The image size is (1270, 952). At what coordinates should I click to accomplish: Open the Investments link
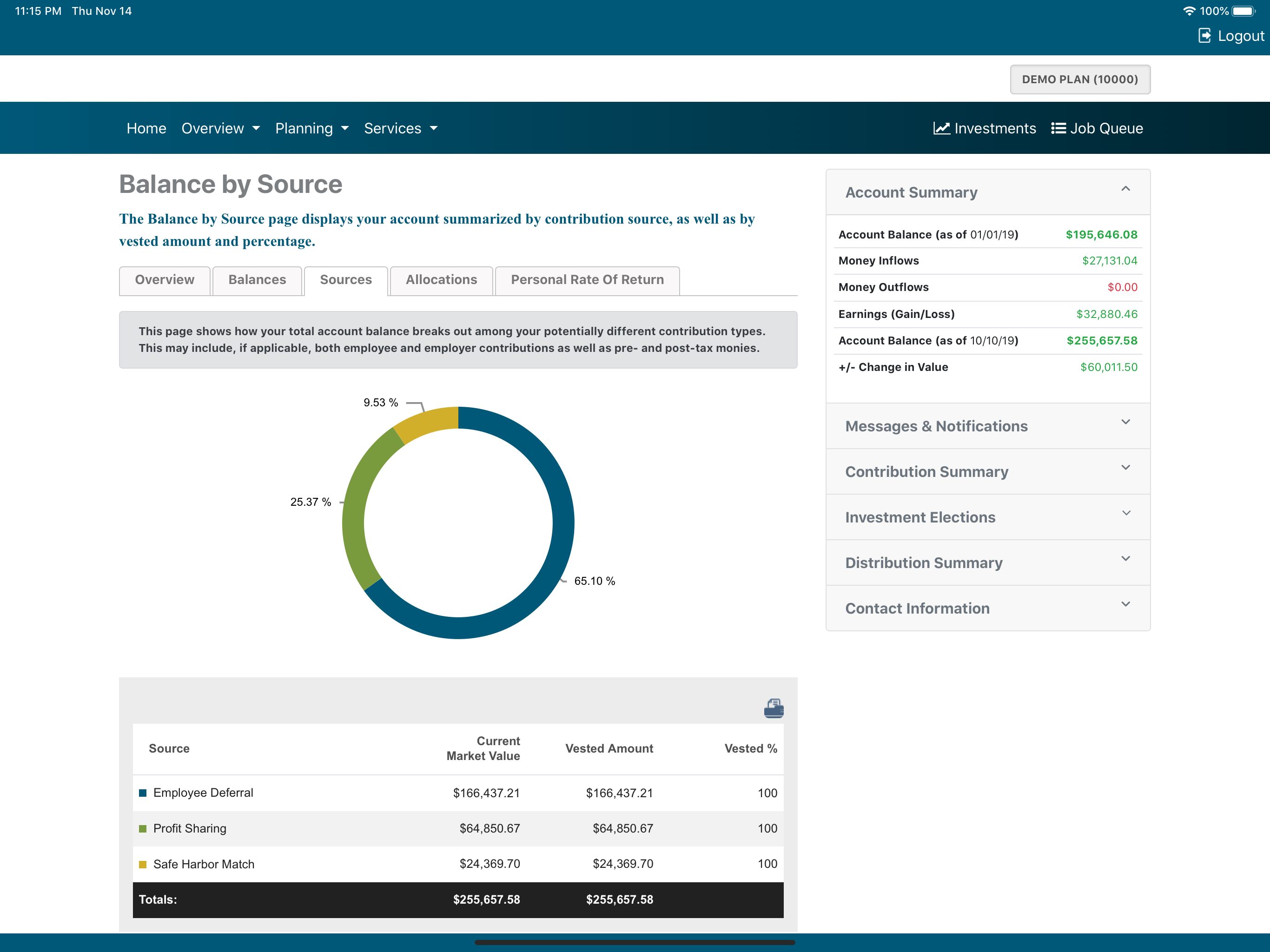tap(985, 128)
